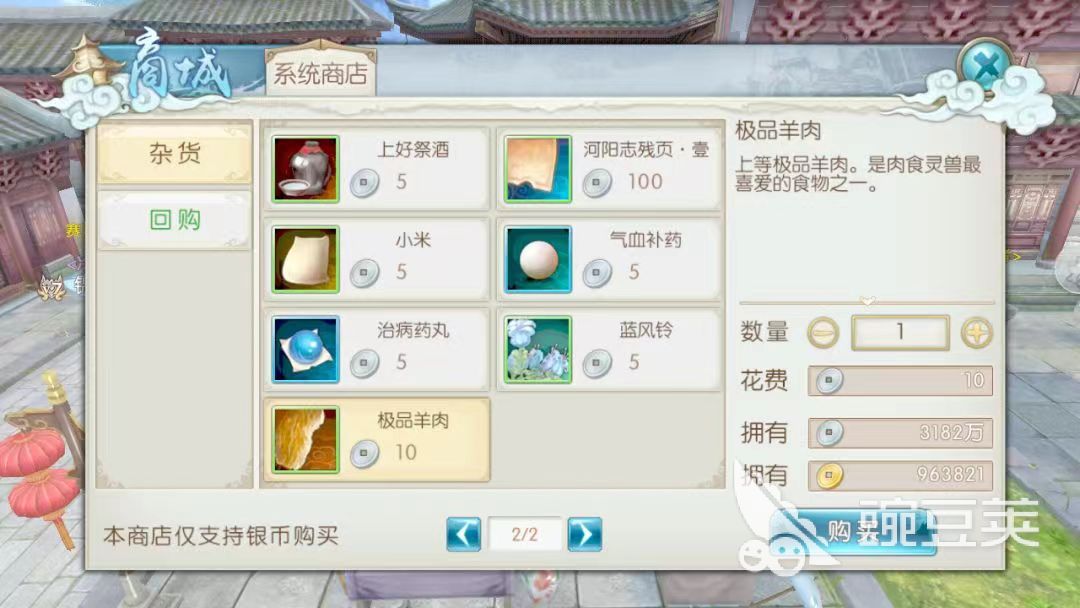This screenshot has height=608, width=1080.
Task: Close the 商城 shop window
Action: pos(985,67)
